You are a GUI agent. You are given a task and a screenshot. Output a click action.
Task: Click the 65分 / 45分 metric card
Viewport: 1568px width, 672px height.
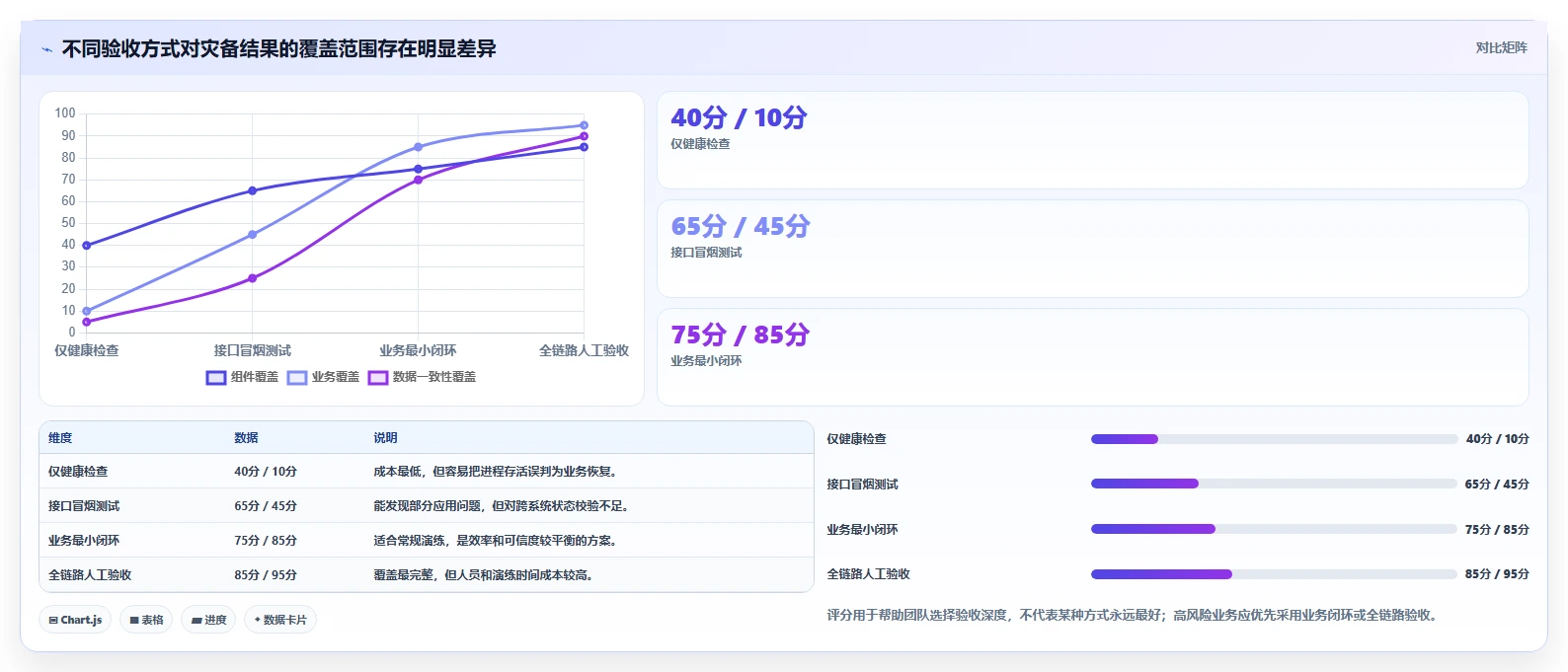coord(1092,249)
